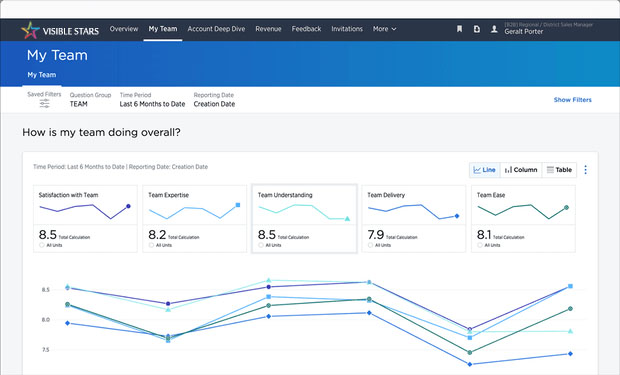The width and height of the screenshot is (620, 375).
Task: Open the Saved Filters sliders icon
Action: 45,104
